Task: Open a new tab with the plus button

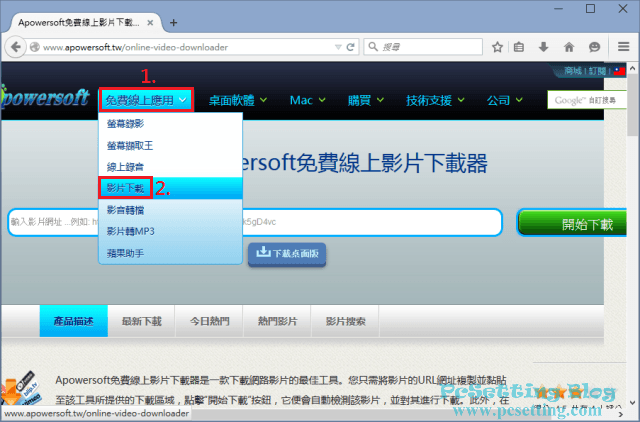Action: point(173,23)
